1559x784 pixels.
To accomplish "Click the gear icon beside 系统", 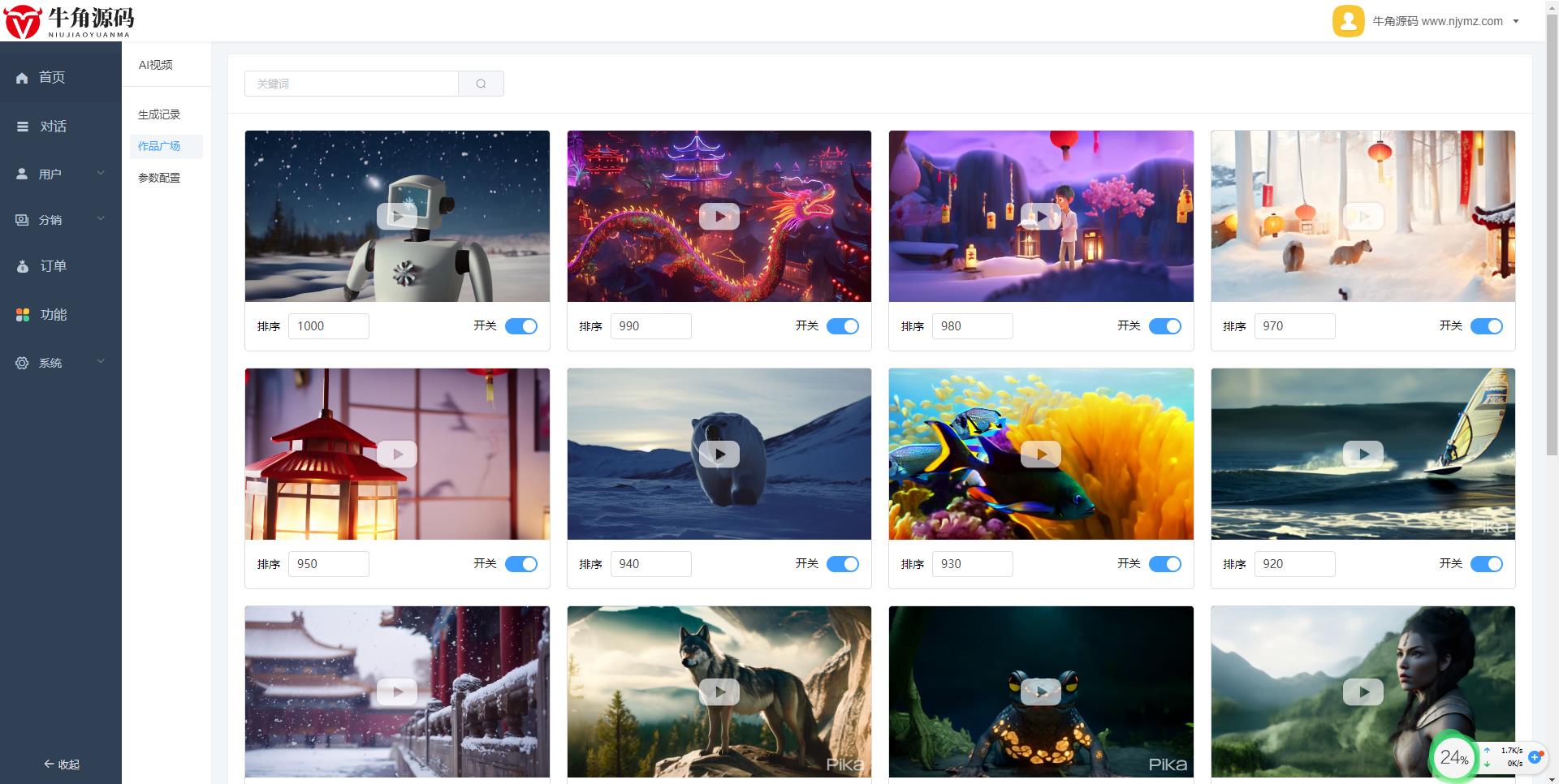I will [22, 363].
